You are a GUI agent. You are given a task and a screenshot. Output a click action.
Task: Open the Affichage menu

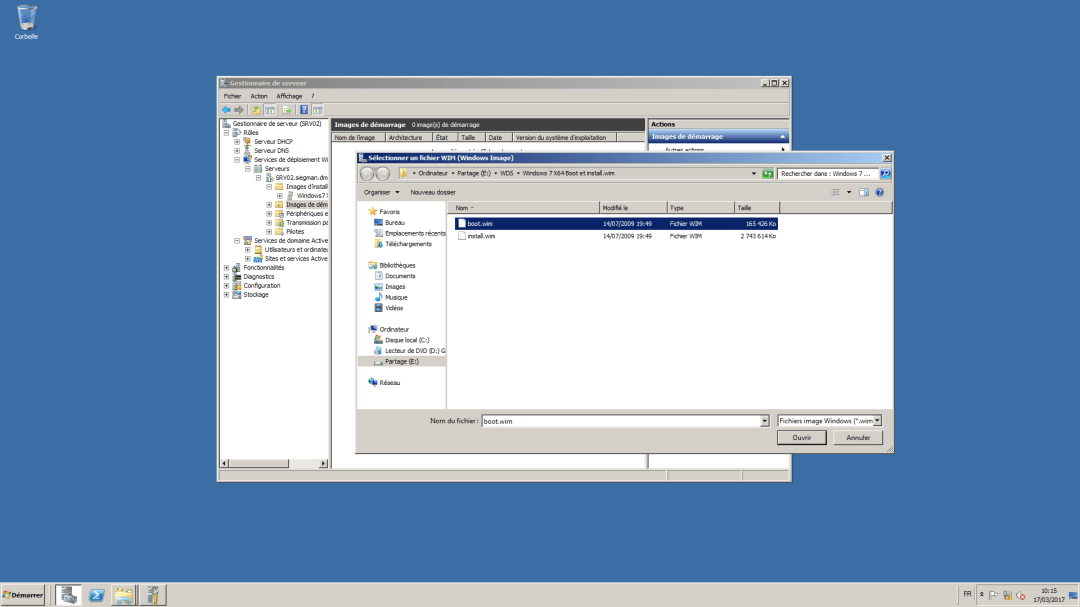coord(289,96)
